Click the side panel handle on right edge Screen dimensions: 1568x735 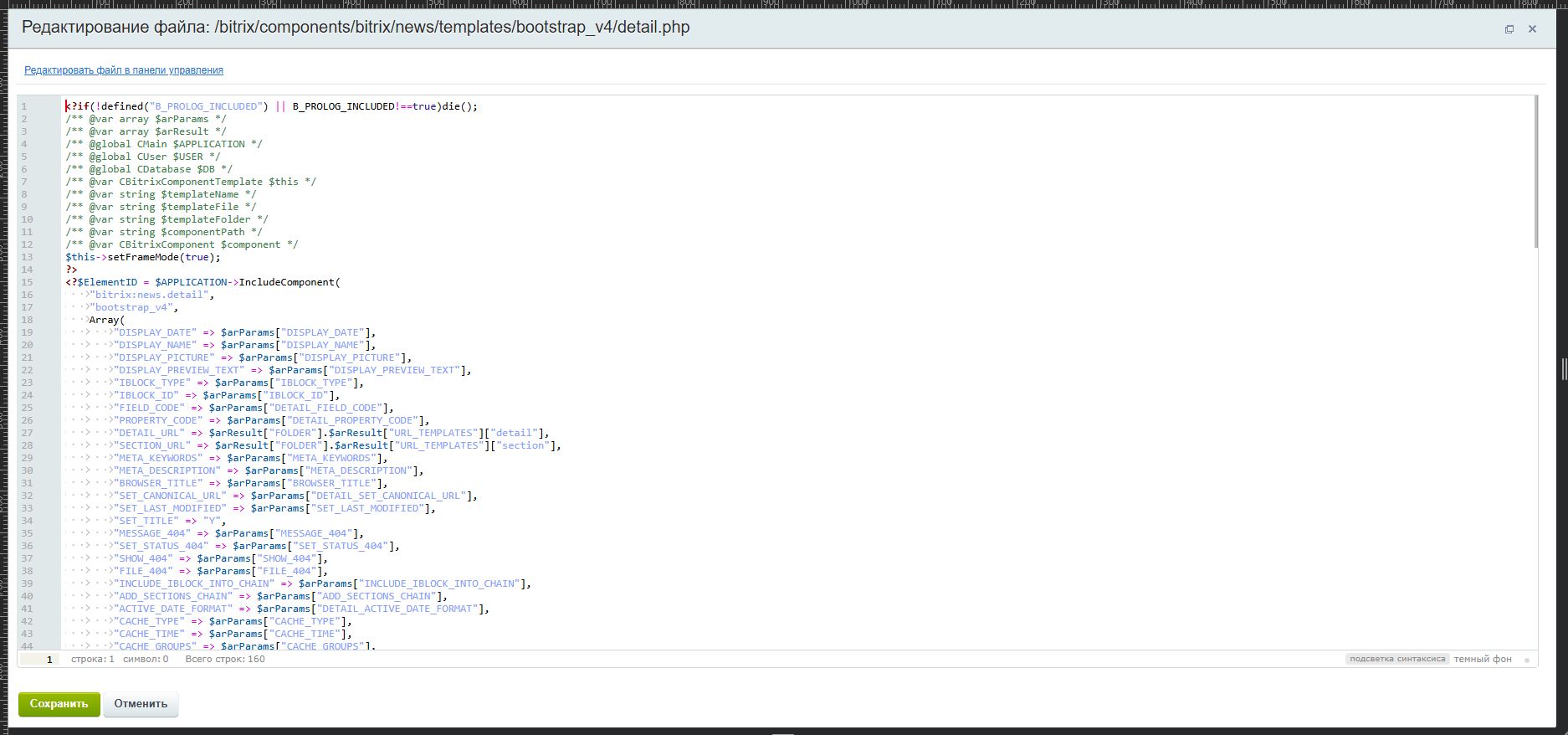1562,368
